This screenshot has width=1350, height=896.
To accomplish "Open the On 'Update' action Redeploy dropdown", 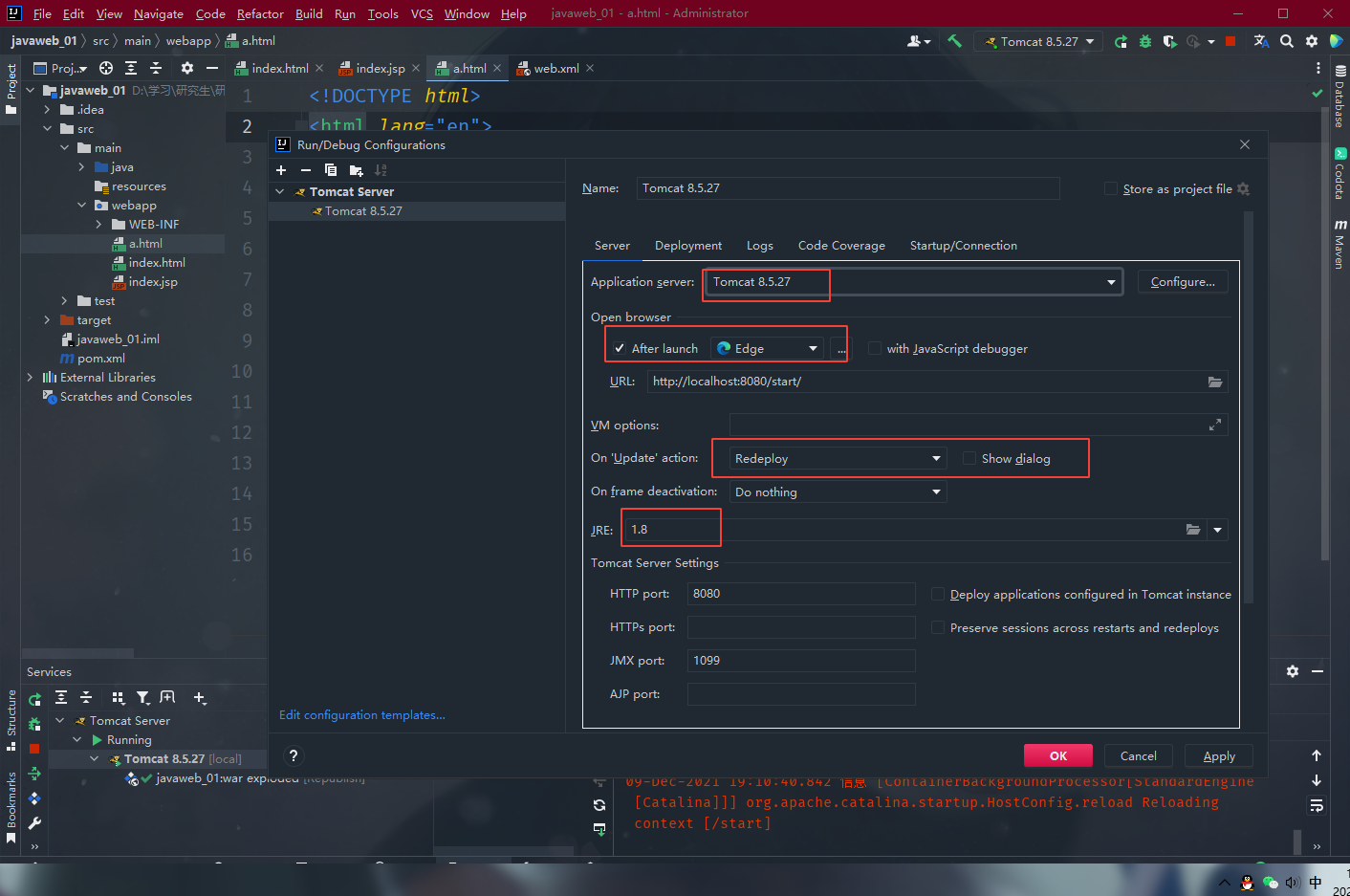I will [x=838, y=458].
